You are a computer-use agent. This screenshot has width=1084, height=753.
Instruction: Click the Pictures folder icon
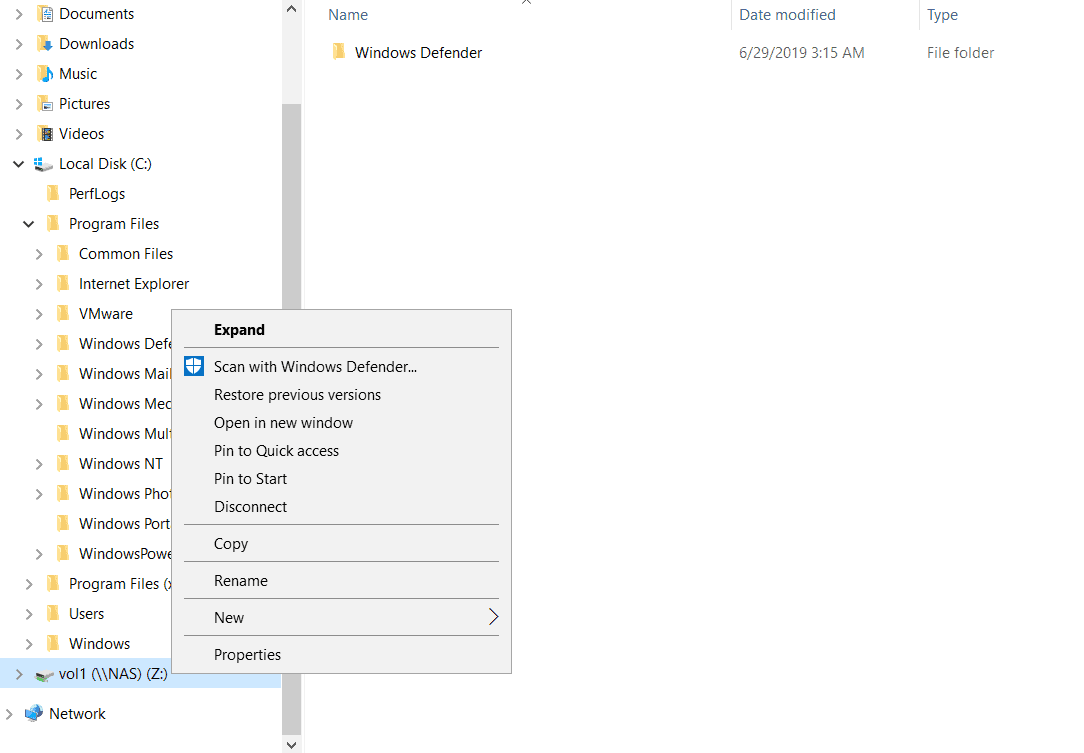click(x=44, y=104)
